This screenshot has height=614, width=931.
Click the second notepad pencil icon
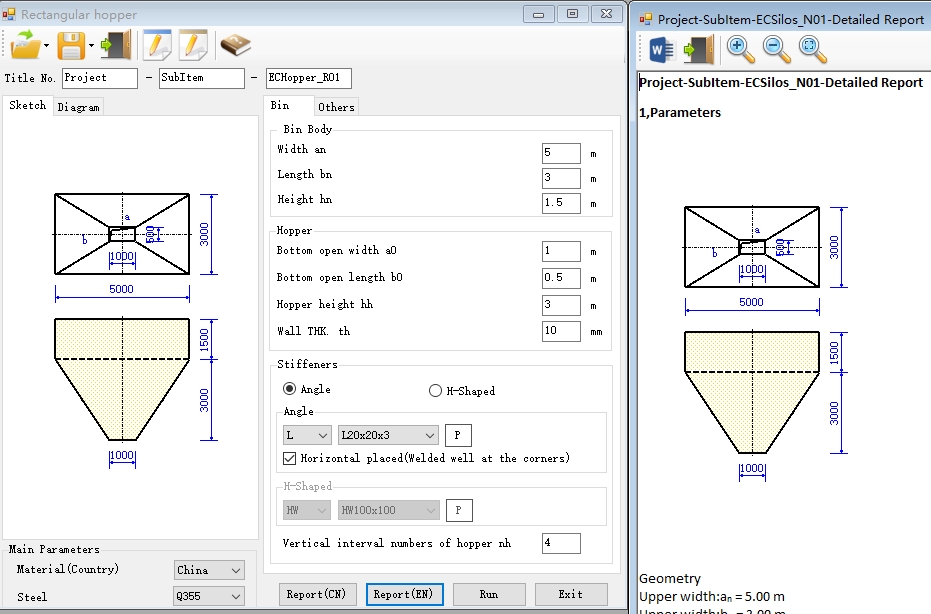coord(192,45)
